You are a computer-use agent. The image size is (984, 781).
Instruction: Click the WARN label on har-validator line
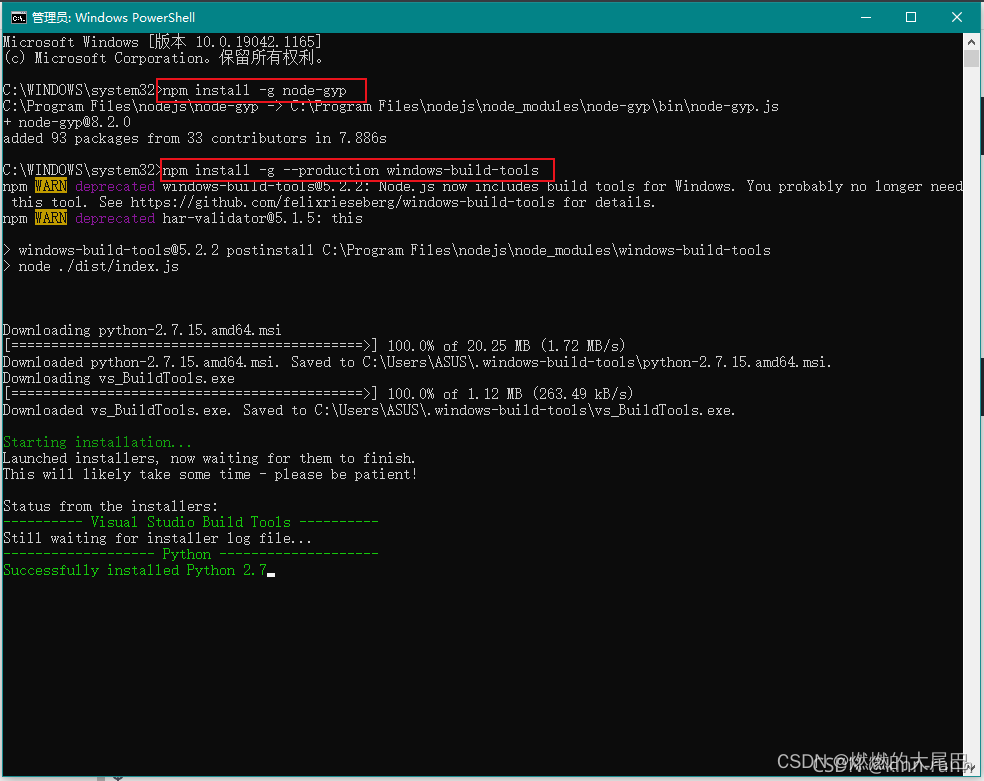[51, 218]
